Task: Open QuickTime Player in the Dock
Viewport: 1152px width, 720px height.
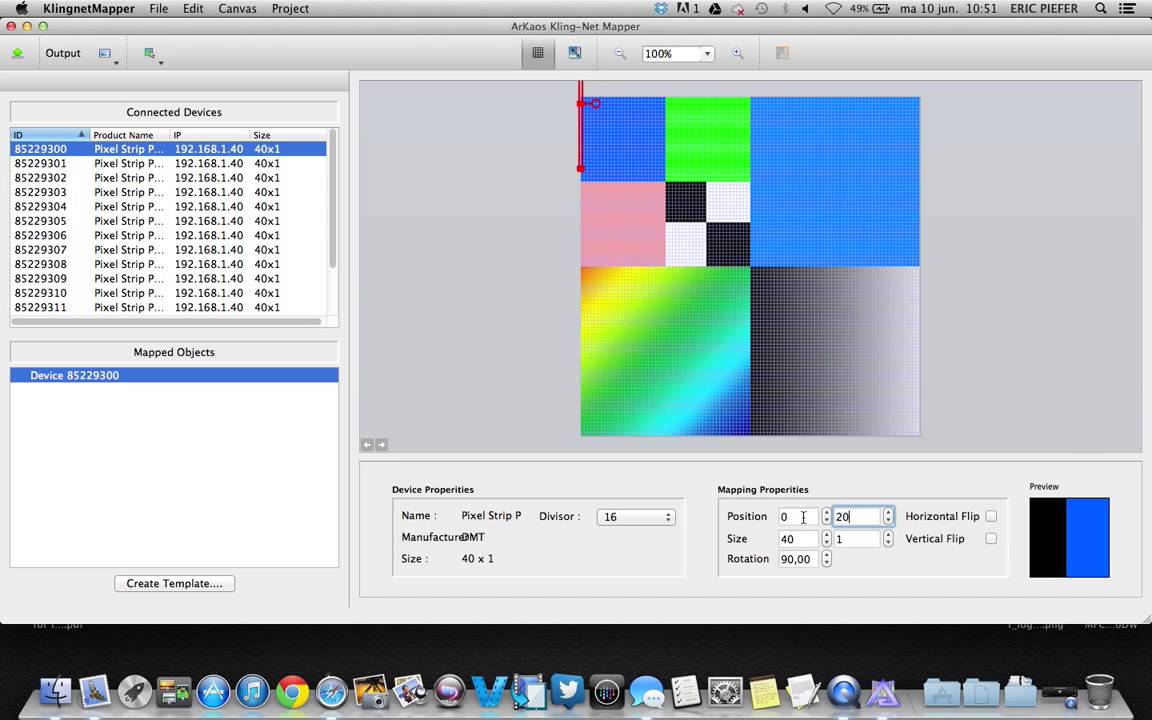Action: [843, 691]
